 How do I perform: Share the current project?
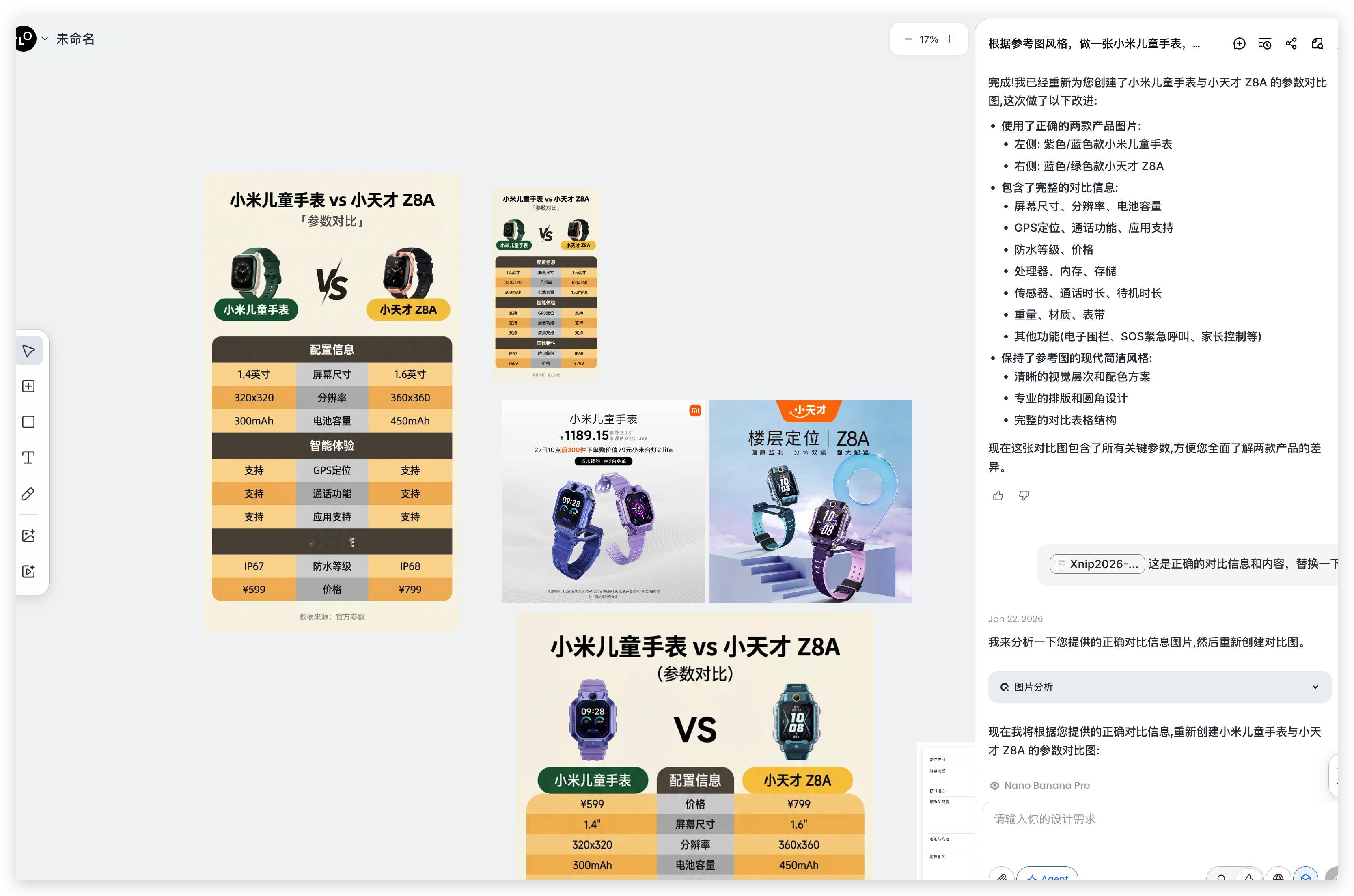(x=1291, y=43)
